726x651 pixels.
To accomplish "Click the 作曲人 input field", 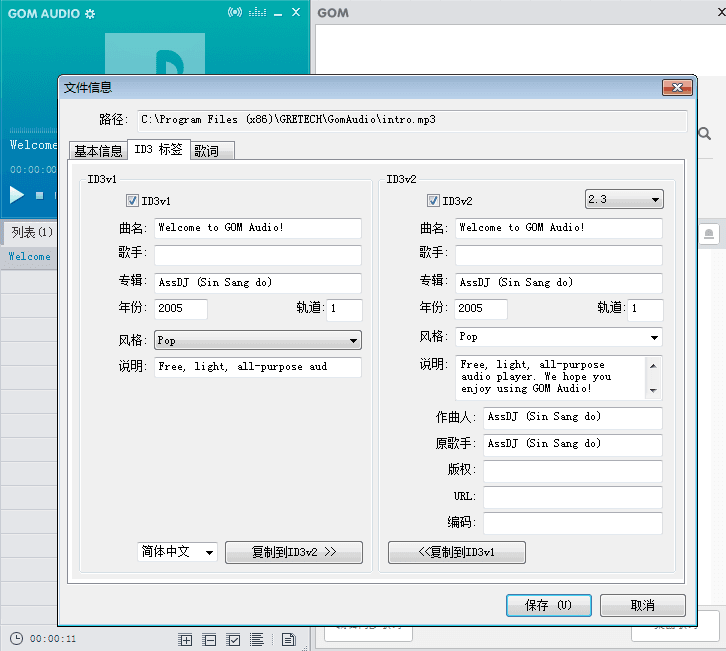I will (573, 417).
